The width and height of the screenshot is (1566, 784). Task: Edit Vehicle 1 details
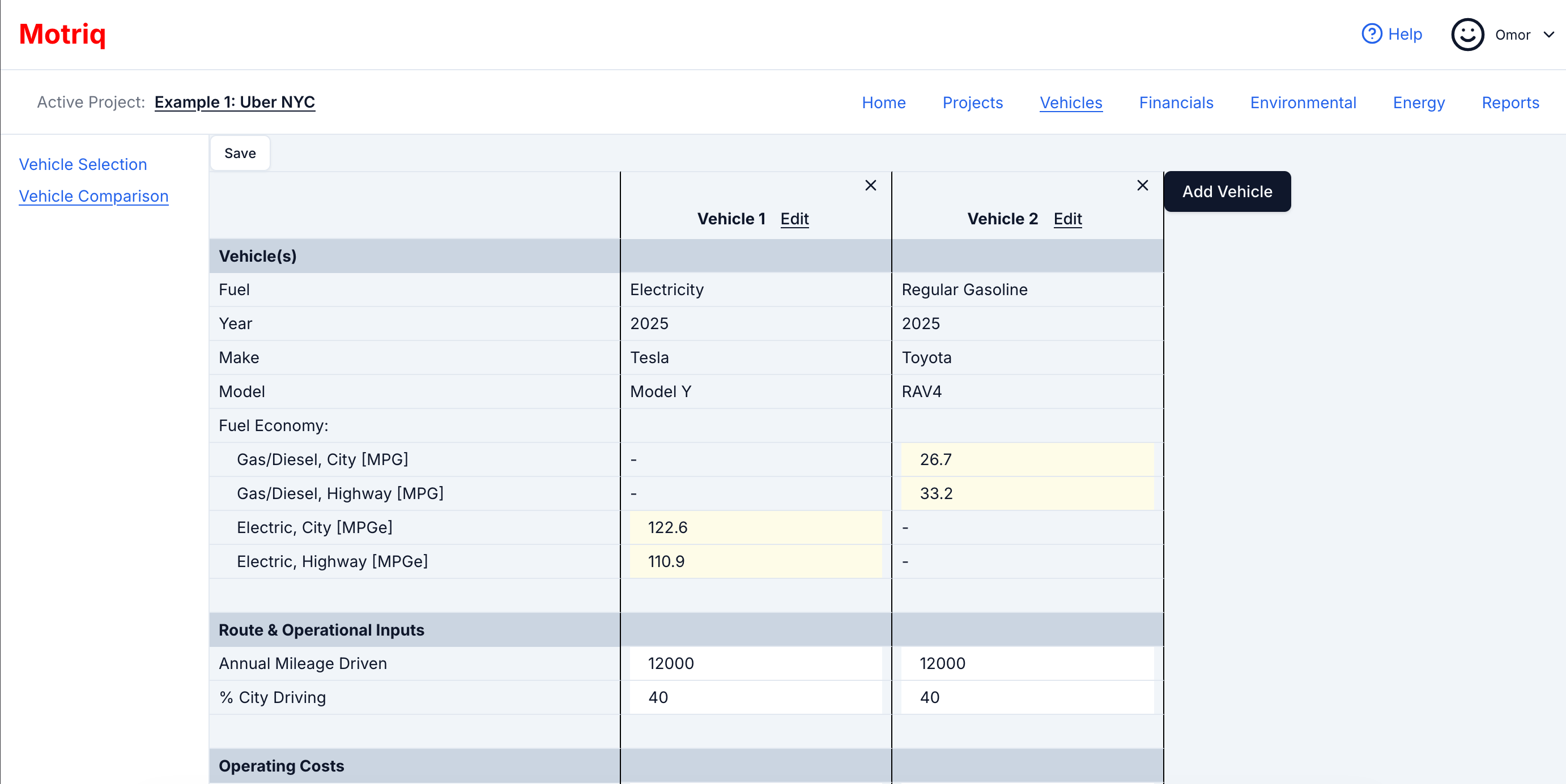[794, 219]
